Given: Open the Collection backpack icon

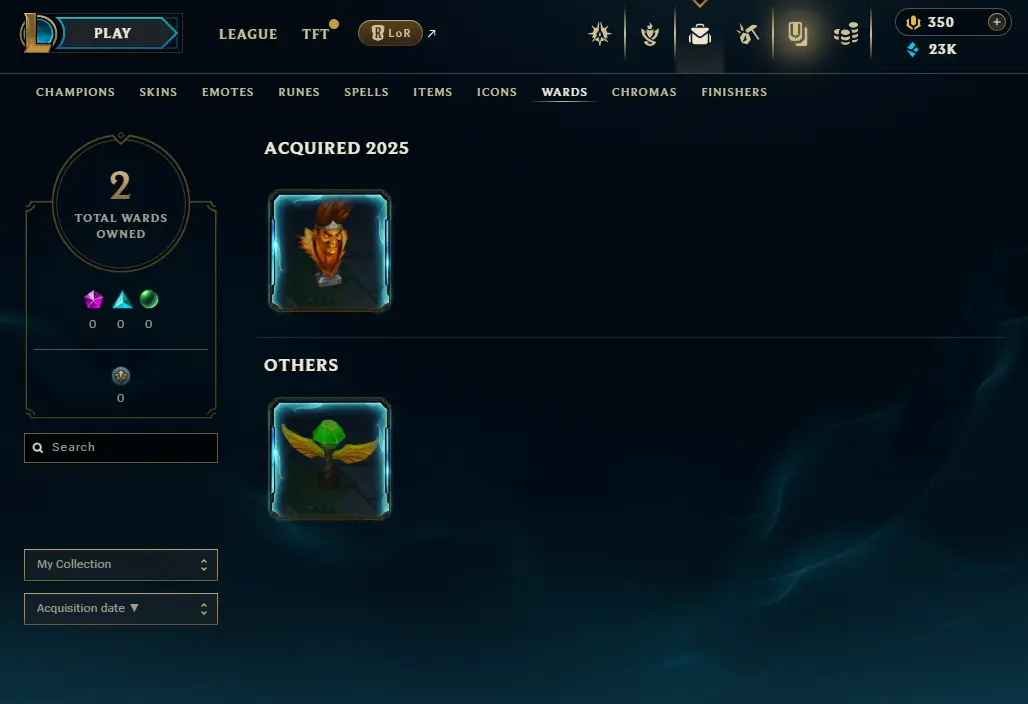Looking at the screenshot, I should 700,34.
